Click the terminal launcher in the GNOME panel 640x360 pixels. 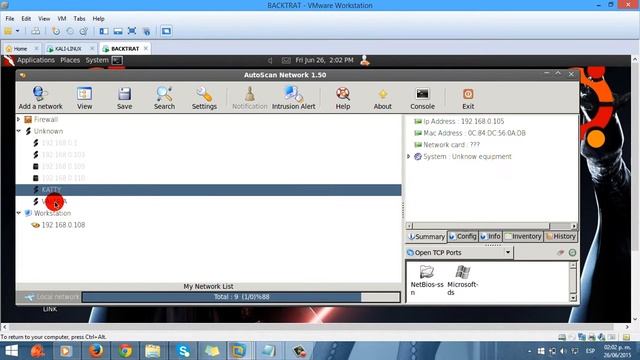click(117, 60)
